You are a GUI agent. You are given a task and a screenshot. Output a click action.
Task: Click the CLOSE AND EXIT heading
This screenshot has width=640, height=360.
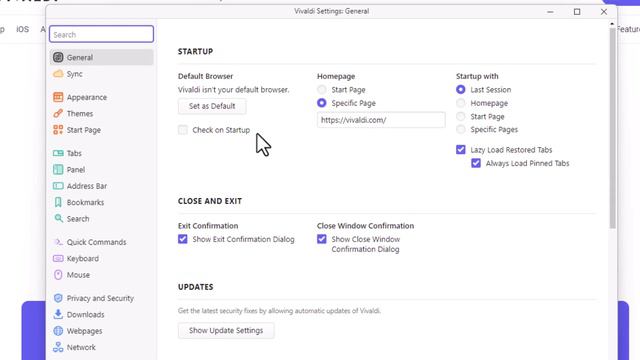(x=210, y=201)
